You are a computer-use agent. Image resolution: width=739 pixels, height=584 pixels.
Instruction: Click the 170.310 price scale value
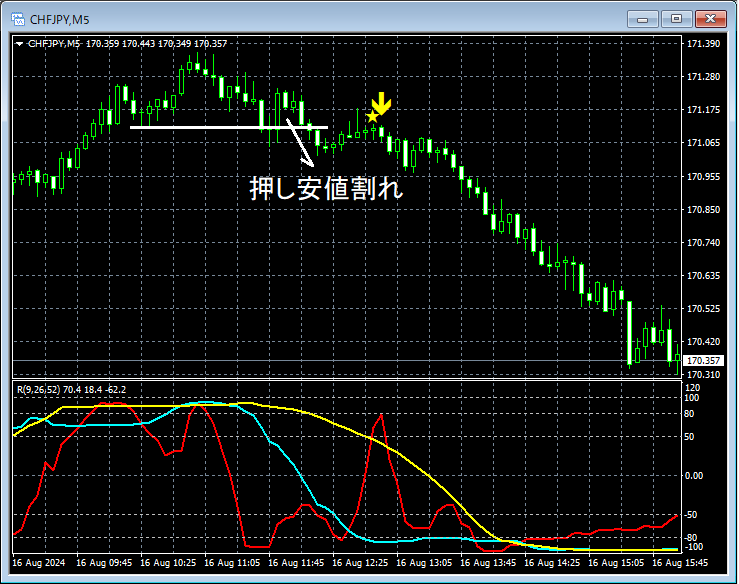(704, 375)
